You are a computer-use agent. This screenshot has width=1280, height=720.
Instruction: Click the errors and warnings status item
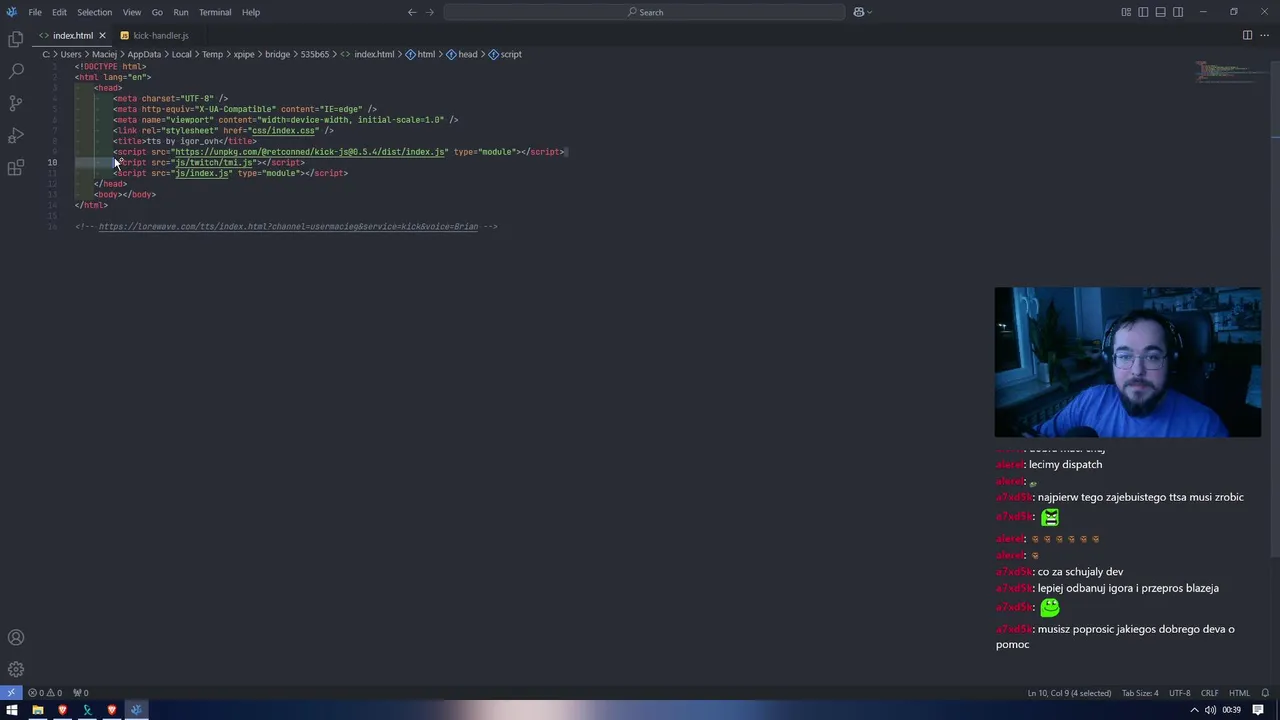(x=45, y=693)
